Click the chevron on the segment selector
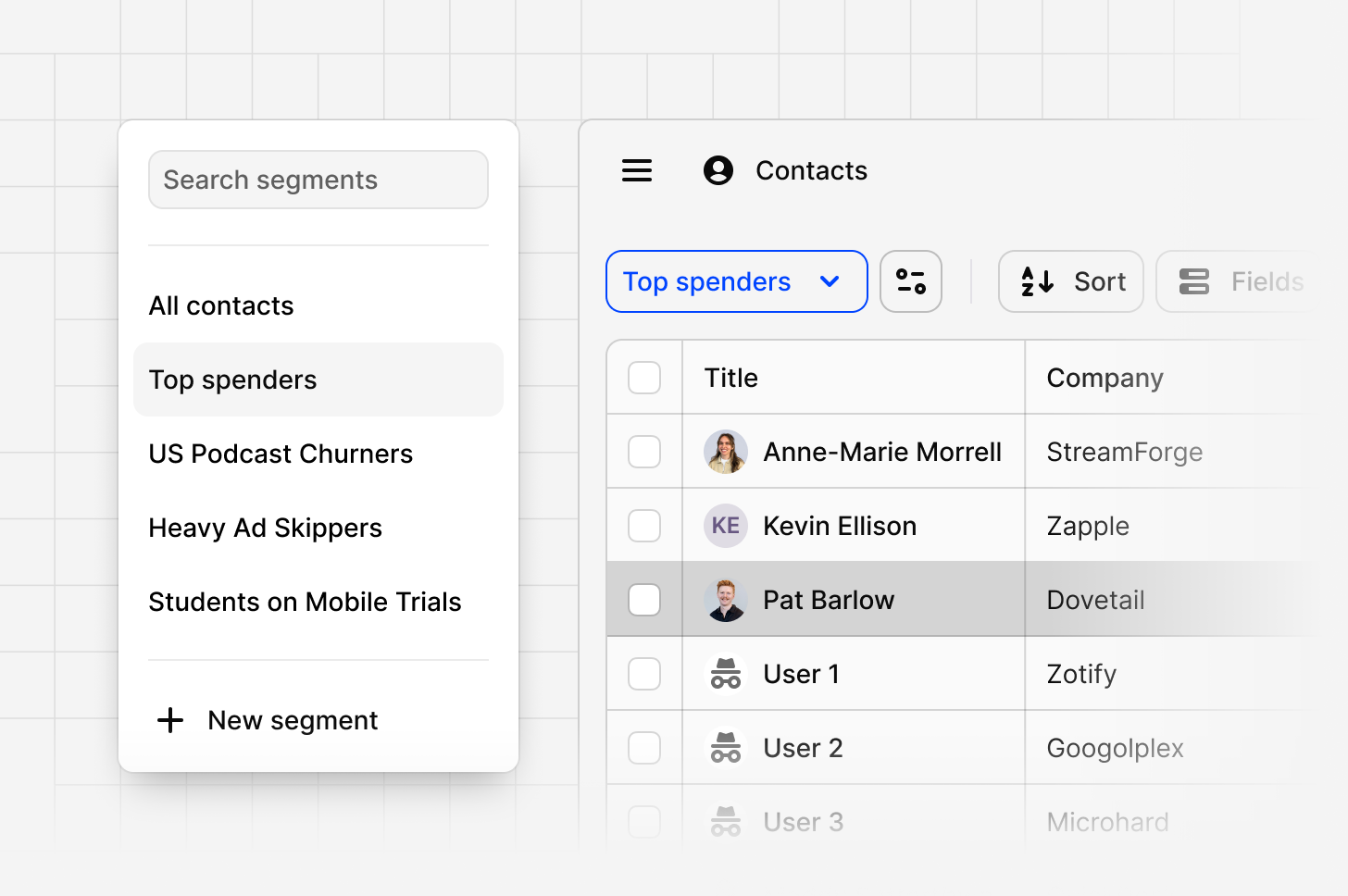 pyautogui.click(x=830, y=281)
